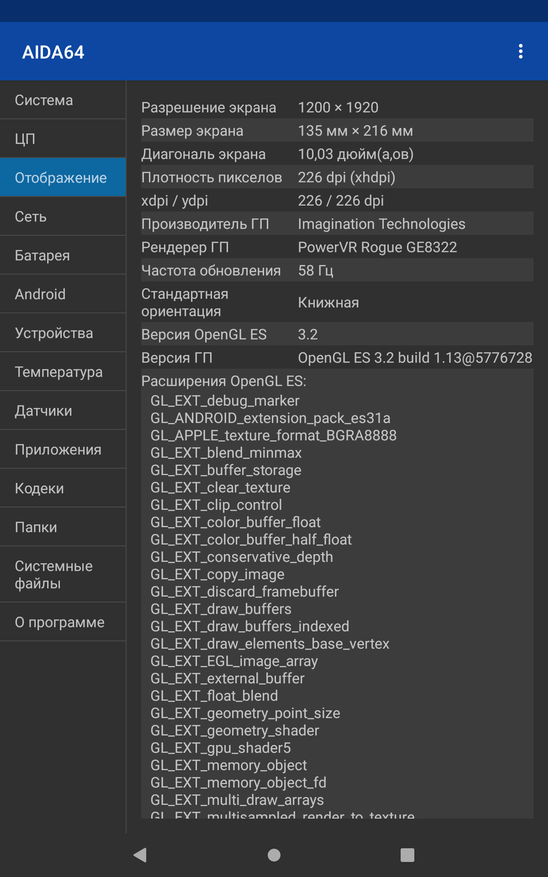The height and width of the screenshot is (877, 548).
Task: Select the ЦП category
Action: coord(63,139)
